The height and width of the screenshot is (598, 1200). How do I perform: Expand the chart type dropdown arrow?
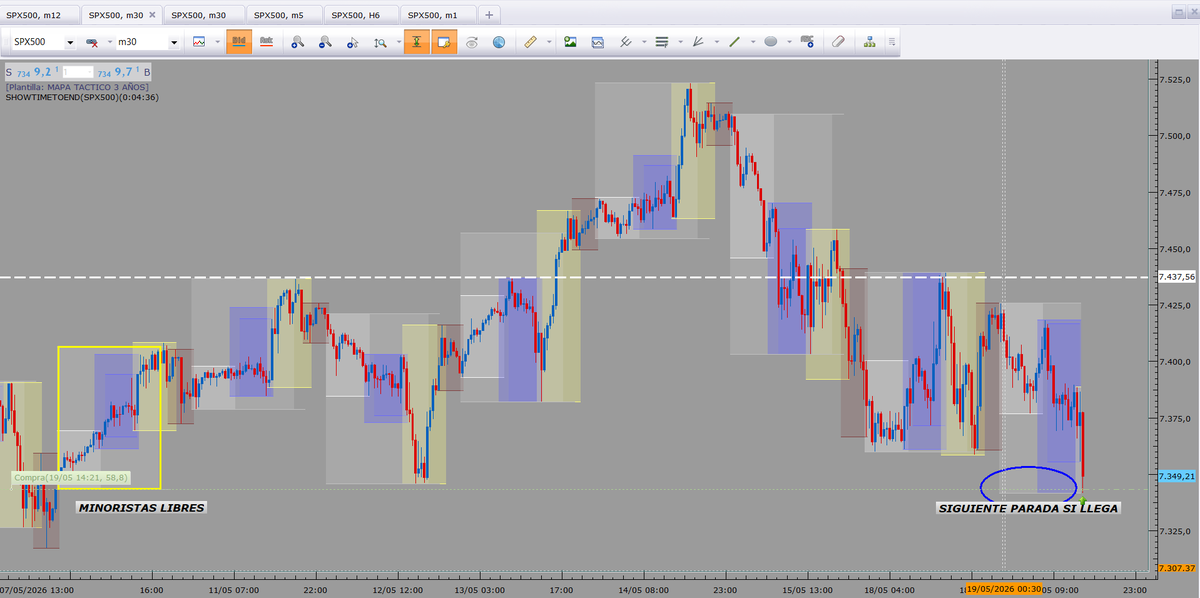217,42
